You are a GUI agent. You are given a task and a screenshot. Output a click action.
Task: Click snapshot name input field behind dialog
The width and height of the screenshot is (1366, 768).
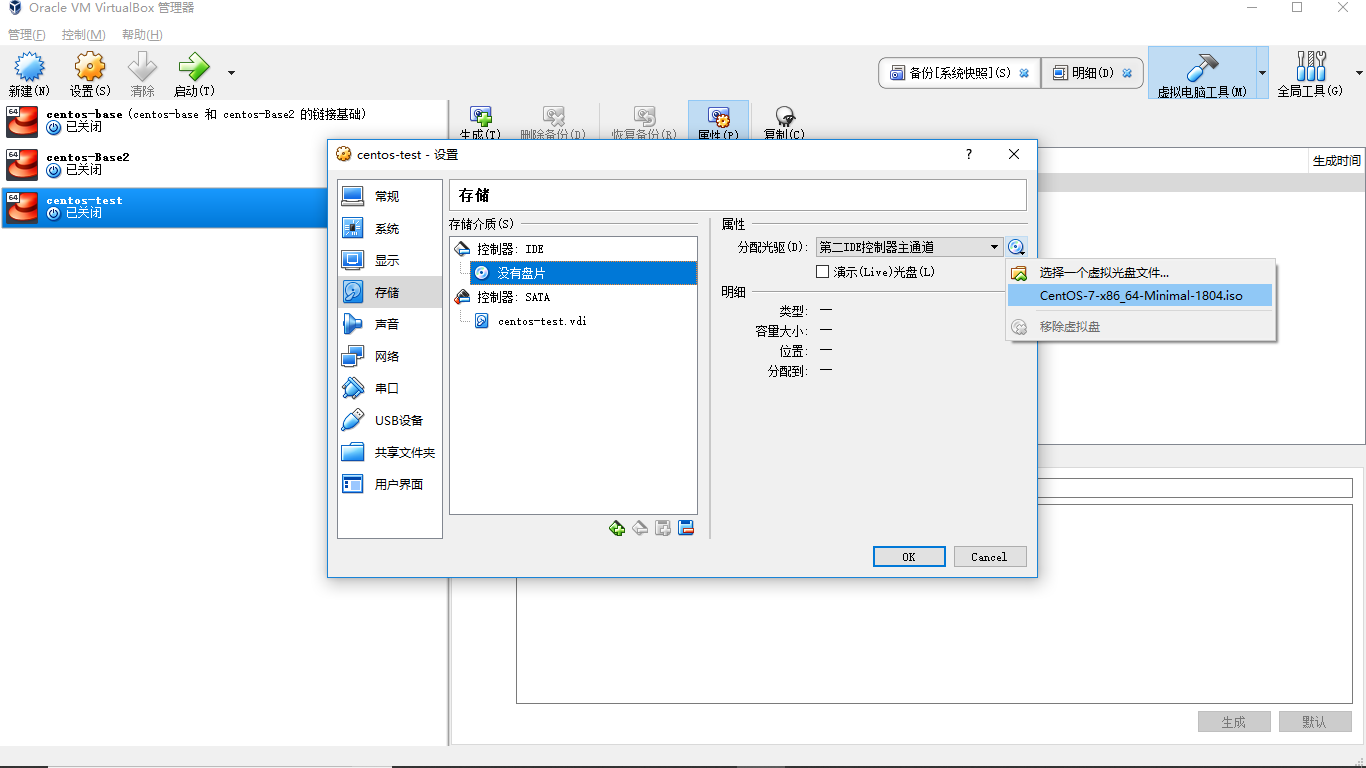click(1195, 488)
